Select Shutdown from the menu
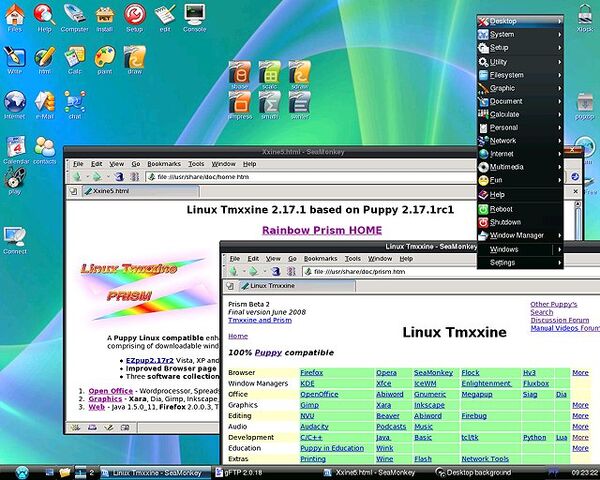The width and height of the screenshot is (600, 480). 520,222
